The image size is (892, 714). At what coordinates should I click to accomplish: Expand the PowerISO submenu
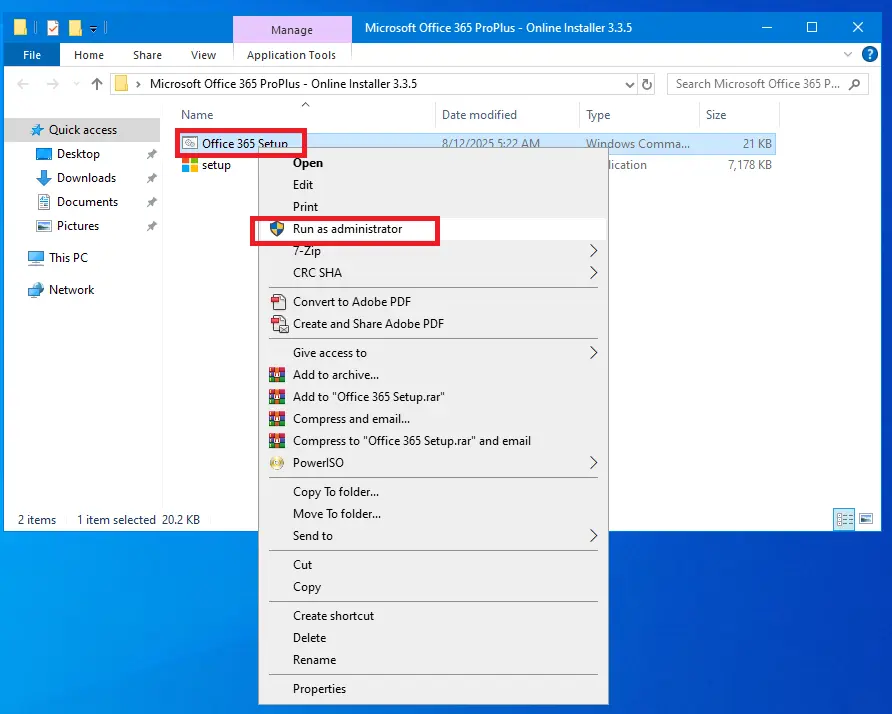[x=433, y=463]
